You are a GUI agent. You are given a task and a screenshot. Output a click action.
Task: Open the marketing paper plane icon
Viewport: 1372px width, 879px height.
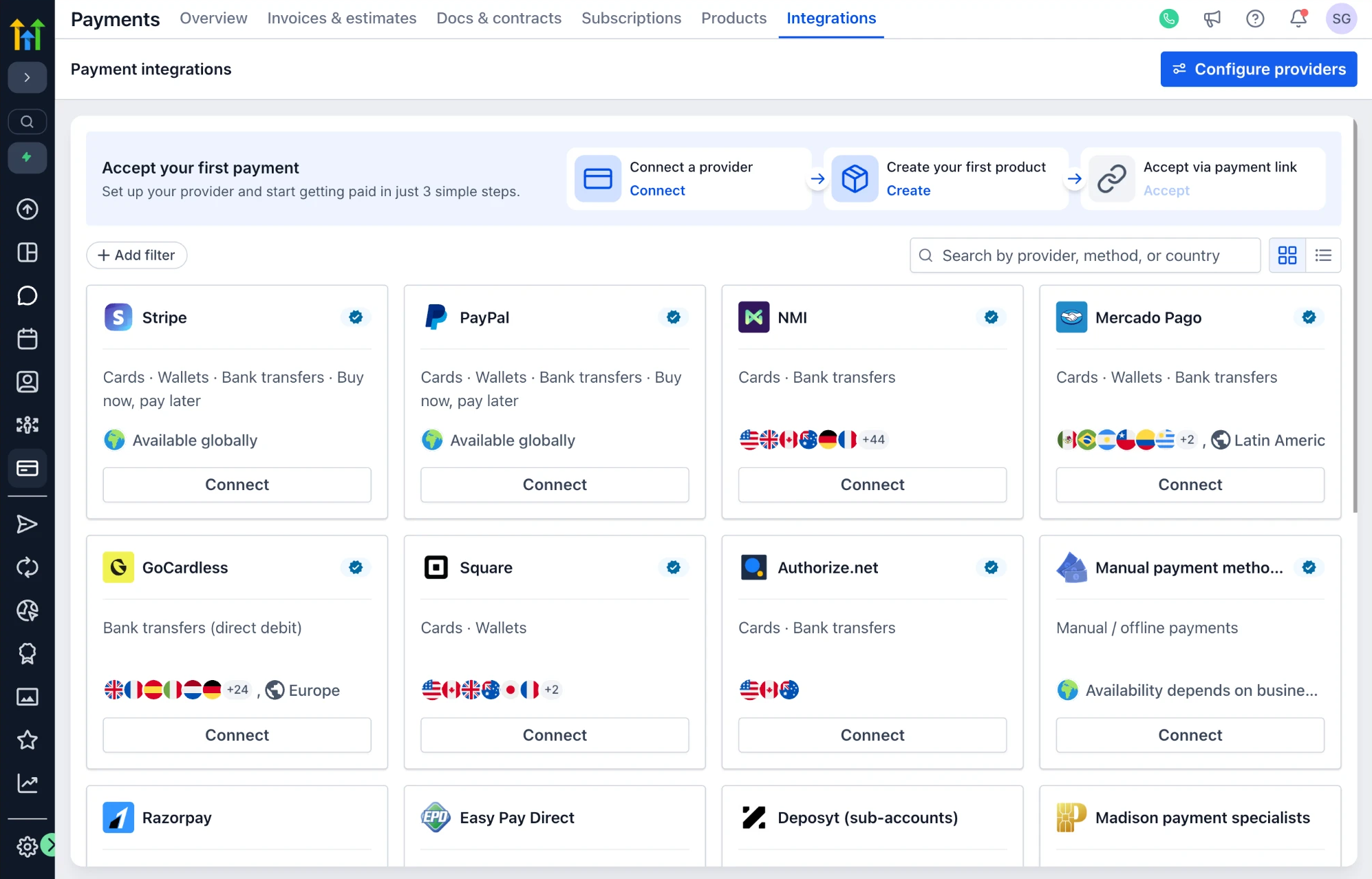(27, 525)
